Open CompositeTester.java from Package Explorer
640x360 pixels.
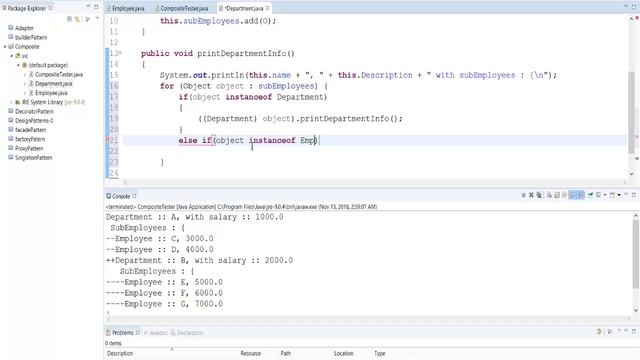pos(59,75)
